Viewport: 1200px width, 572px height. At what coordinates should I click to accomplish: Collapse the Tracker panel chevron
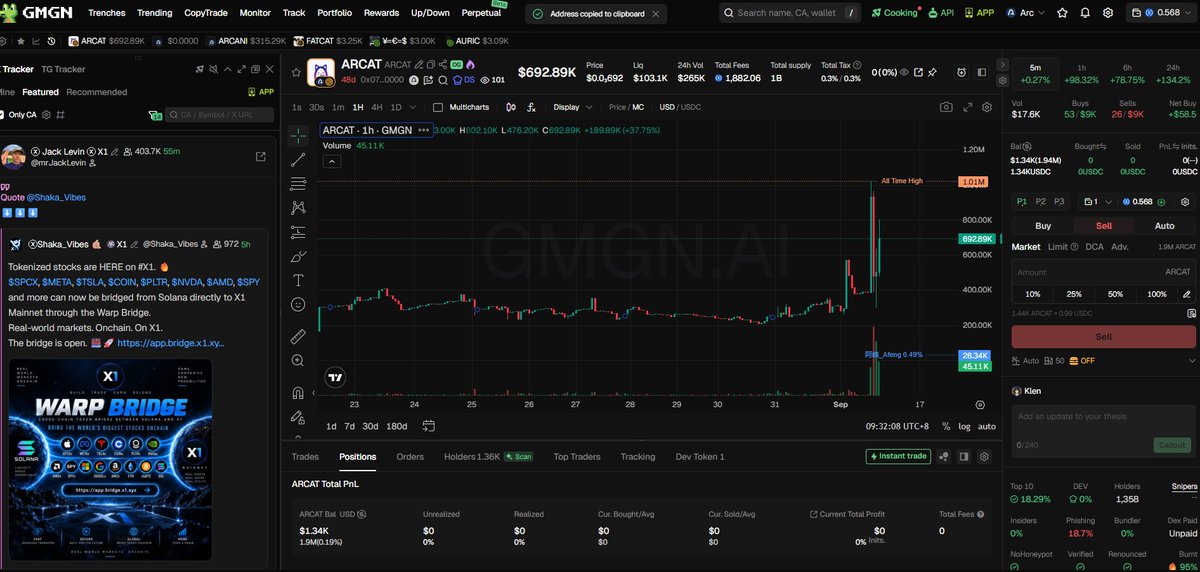(x=227, y=69)
